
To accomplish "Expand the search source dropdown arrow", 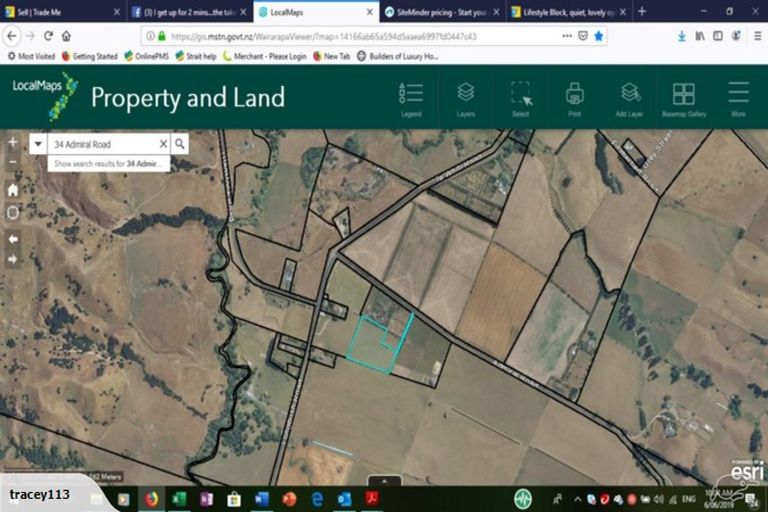I will (37, 144).
